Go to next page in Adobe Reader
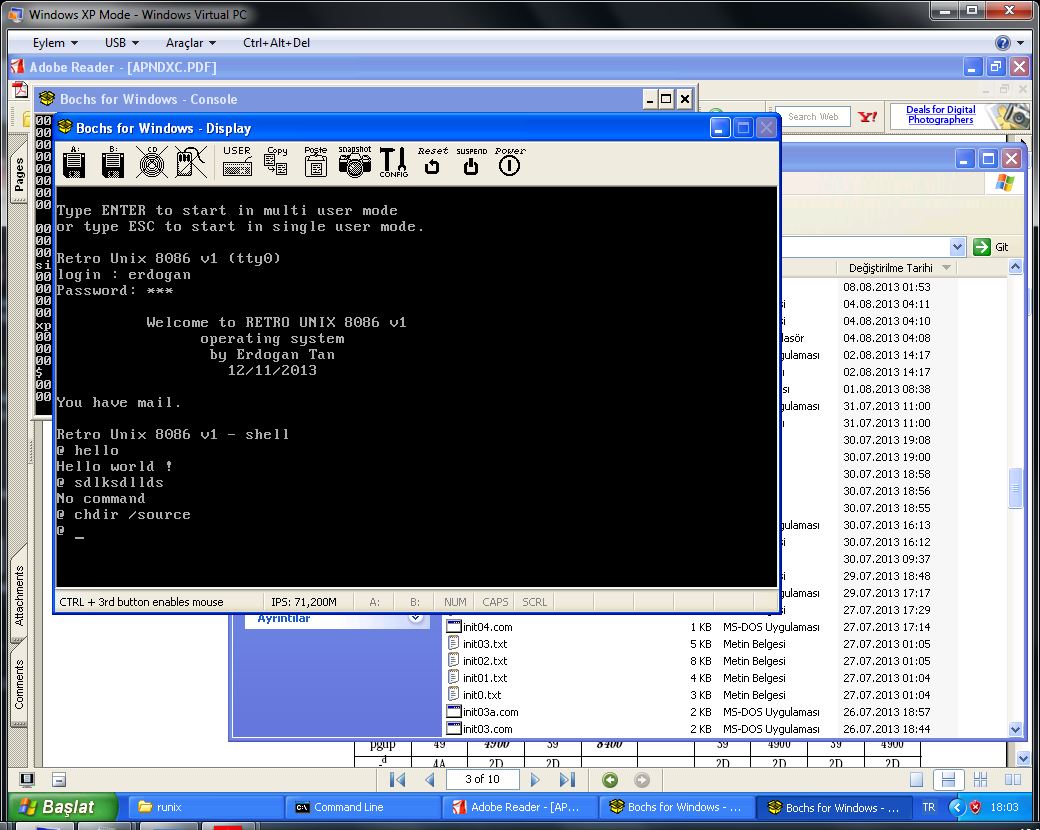1040x830 pixels. pyautogui.click(x=535, y=780)
